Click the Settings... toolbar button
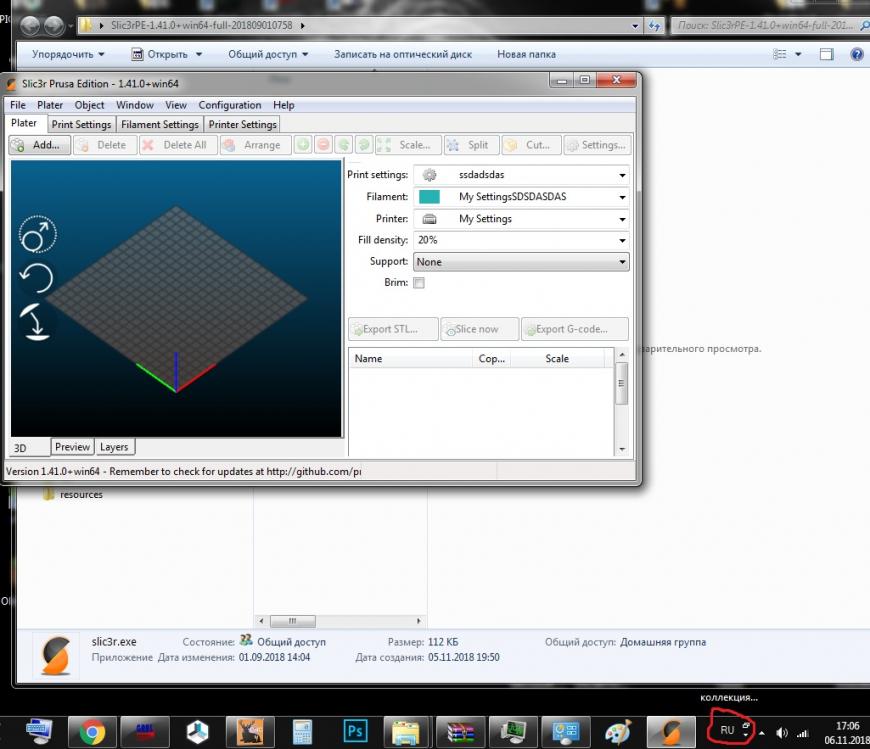The image size is (870, 749). tap(598, 145)
